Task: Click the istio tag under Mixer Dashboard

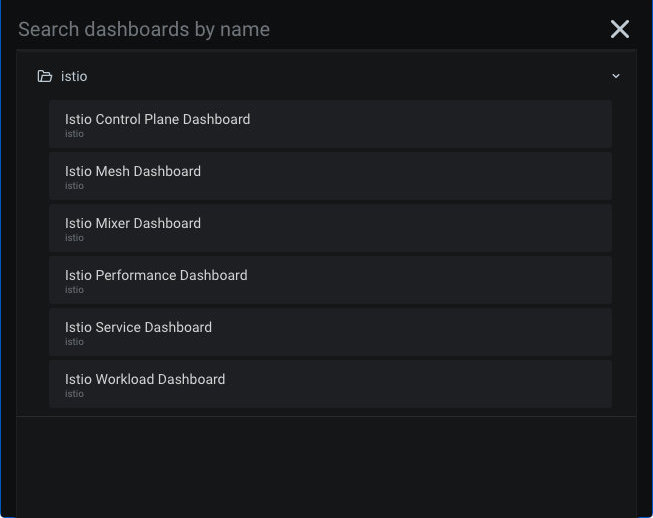Action: tap(74, 238)
